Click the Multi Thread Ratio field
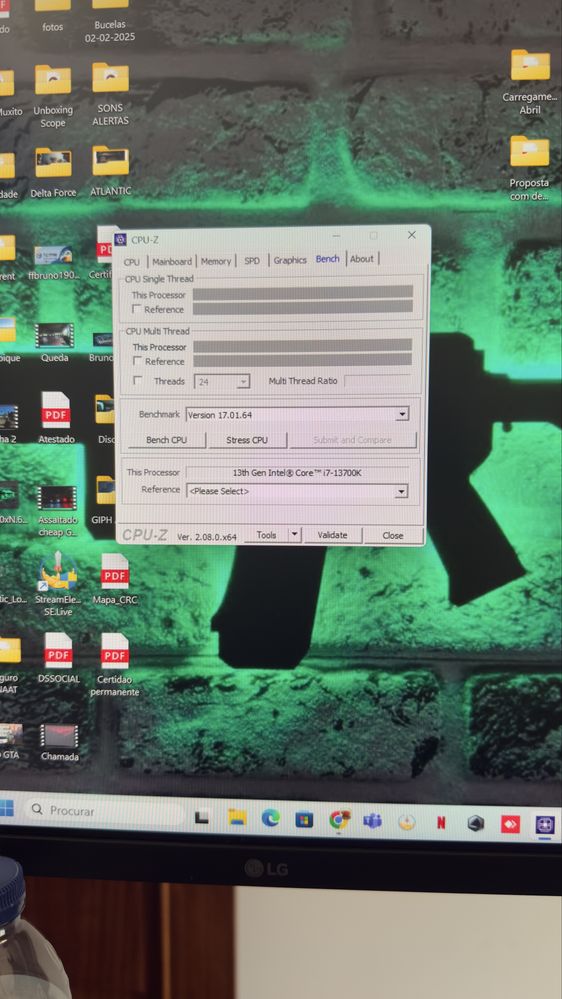Screen dimensions: 562x999 pos(377,380)
